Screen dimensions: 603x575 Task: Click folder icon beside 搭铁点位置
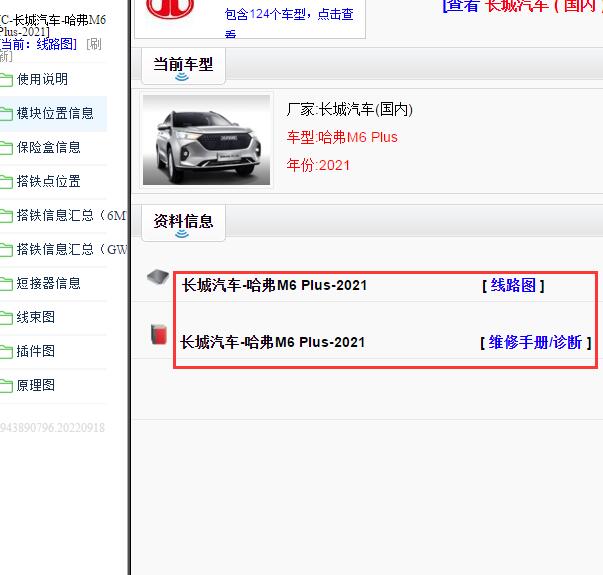pyautogui.click(x=6, y=182)
